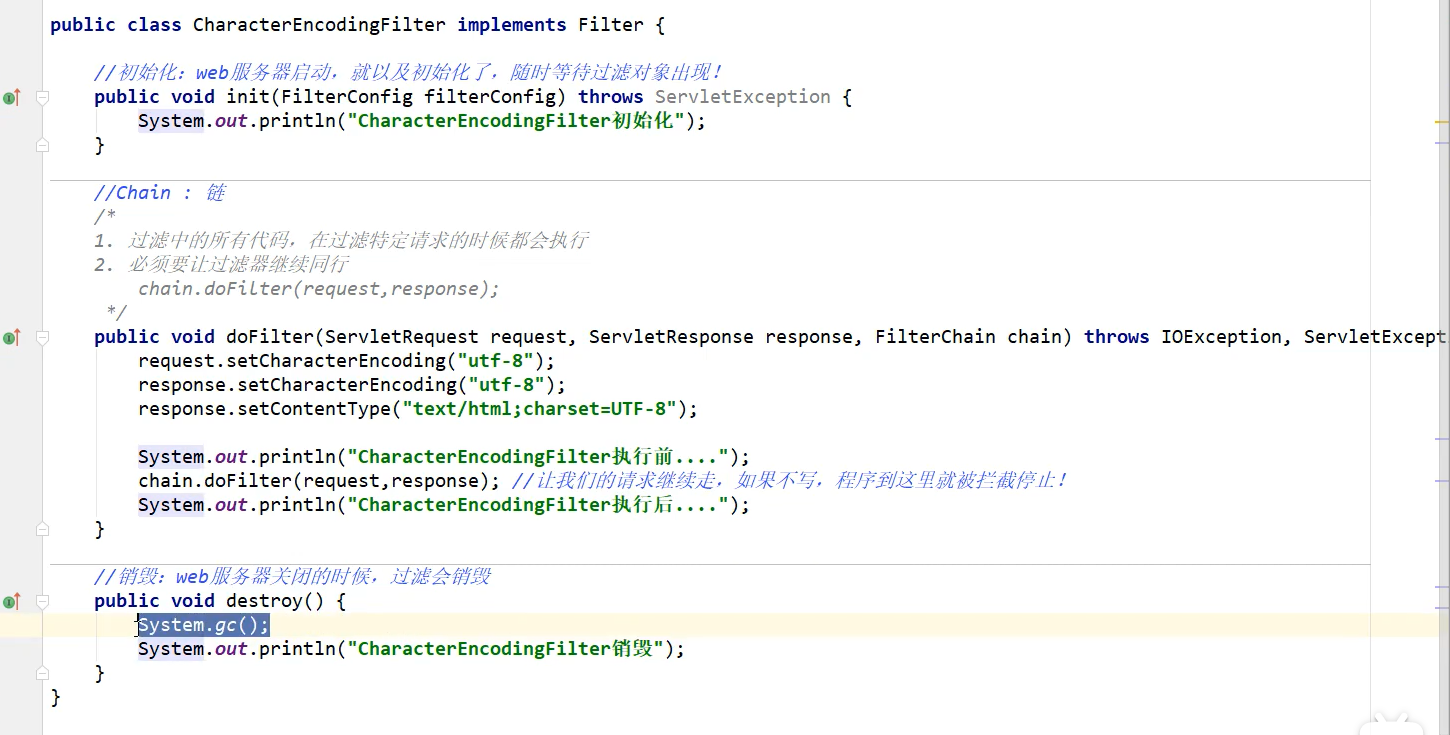Collapse the doFilter method fold toggle

[42, 337]
